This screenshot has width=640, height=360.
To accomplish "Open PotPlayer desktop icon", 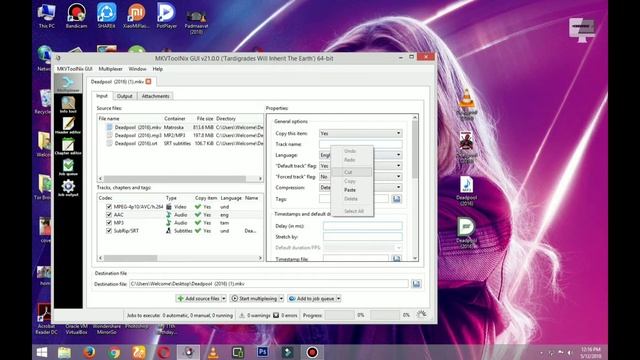I will 166,16.
